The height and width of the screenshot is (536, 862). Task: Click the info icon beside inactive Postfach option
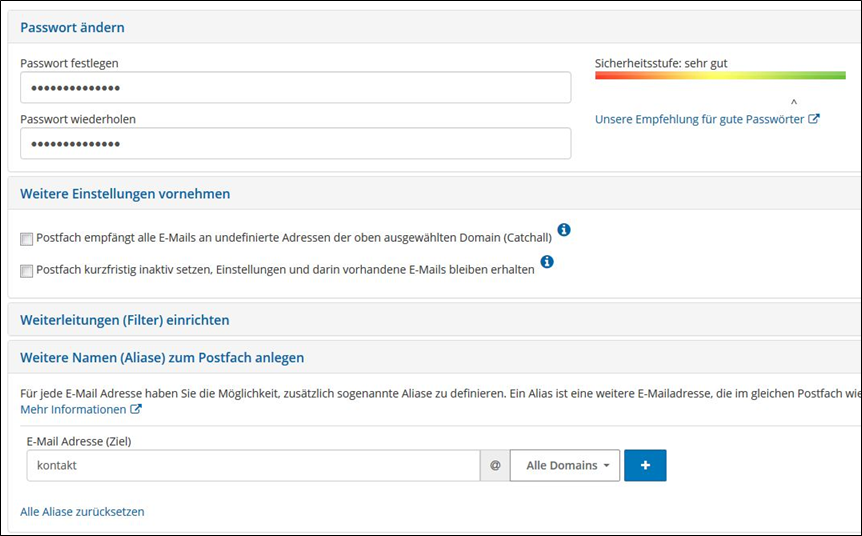coord(546,262)
